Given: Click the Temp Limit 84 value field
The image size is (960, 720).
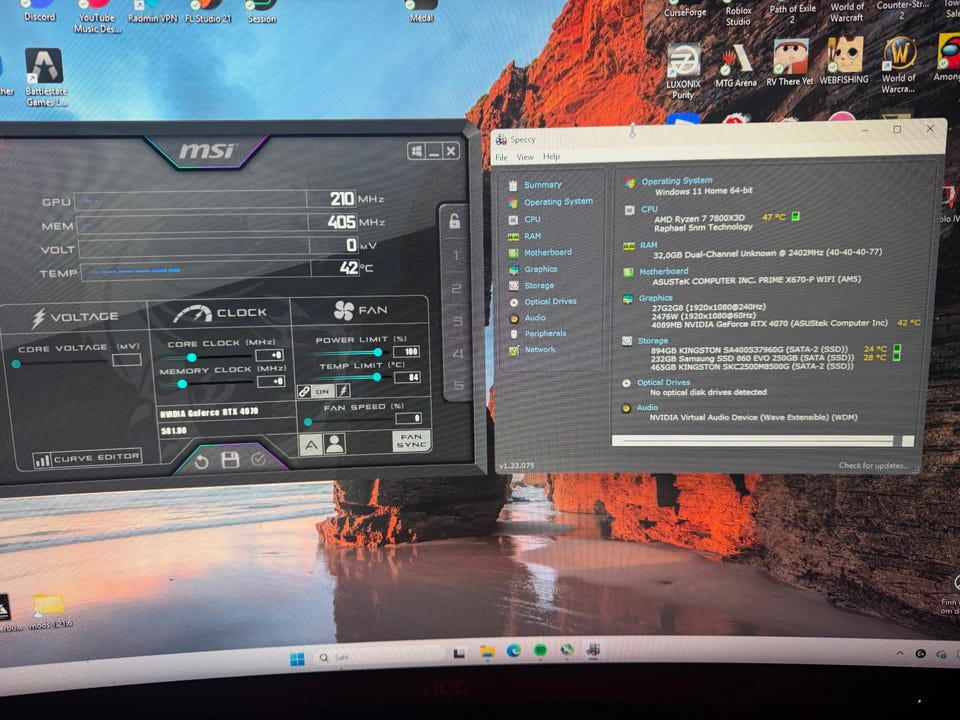Looking at the screenshot, I should (x=407, y=377).
